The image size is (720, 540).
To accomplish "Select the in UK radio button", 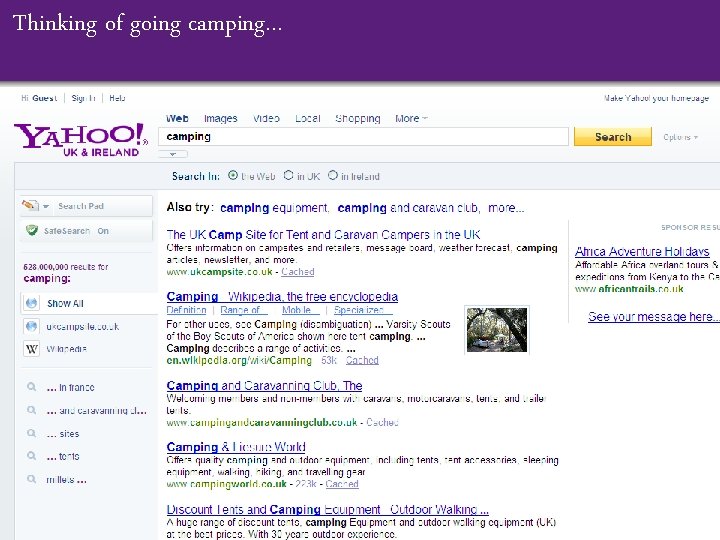I will click(288, 175).
